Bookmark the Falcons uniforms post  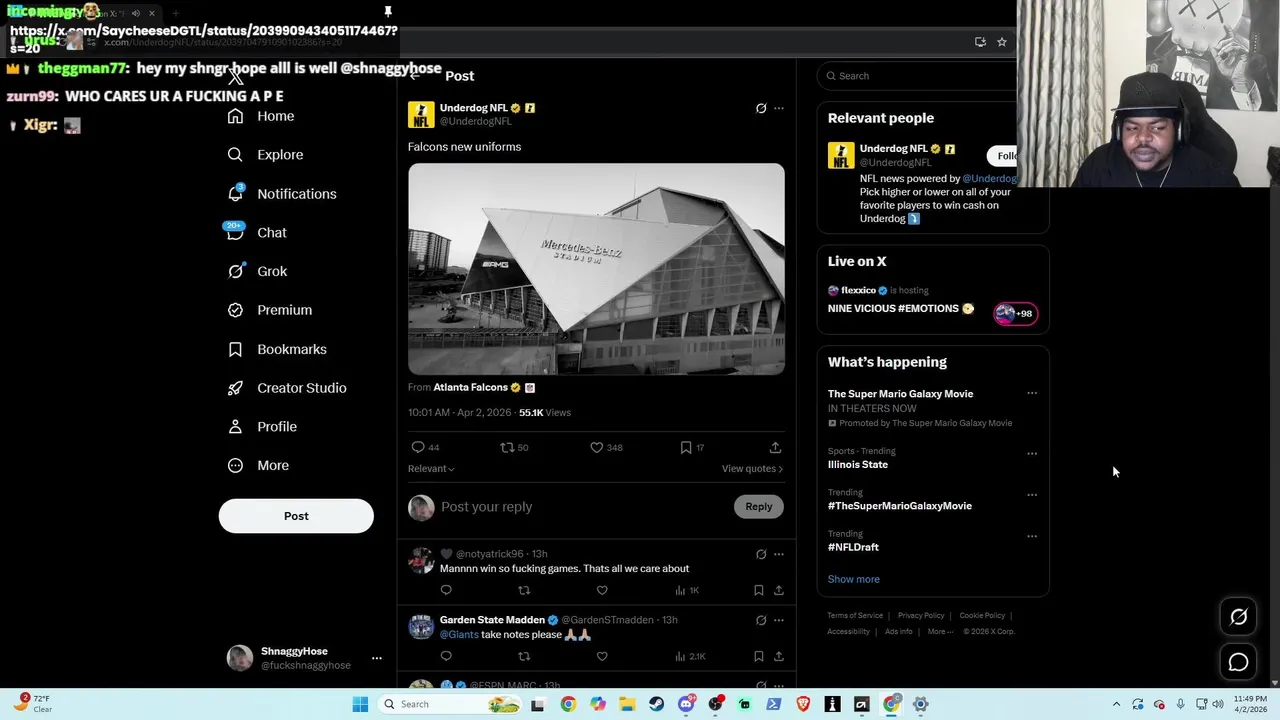pyautogui.click(x=686, y=447)
